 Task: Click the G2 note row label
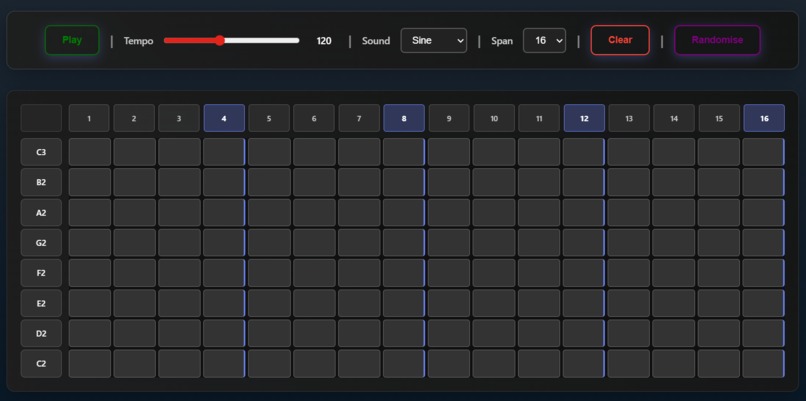41,243
